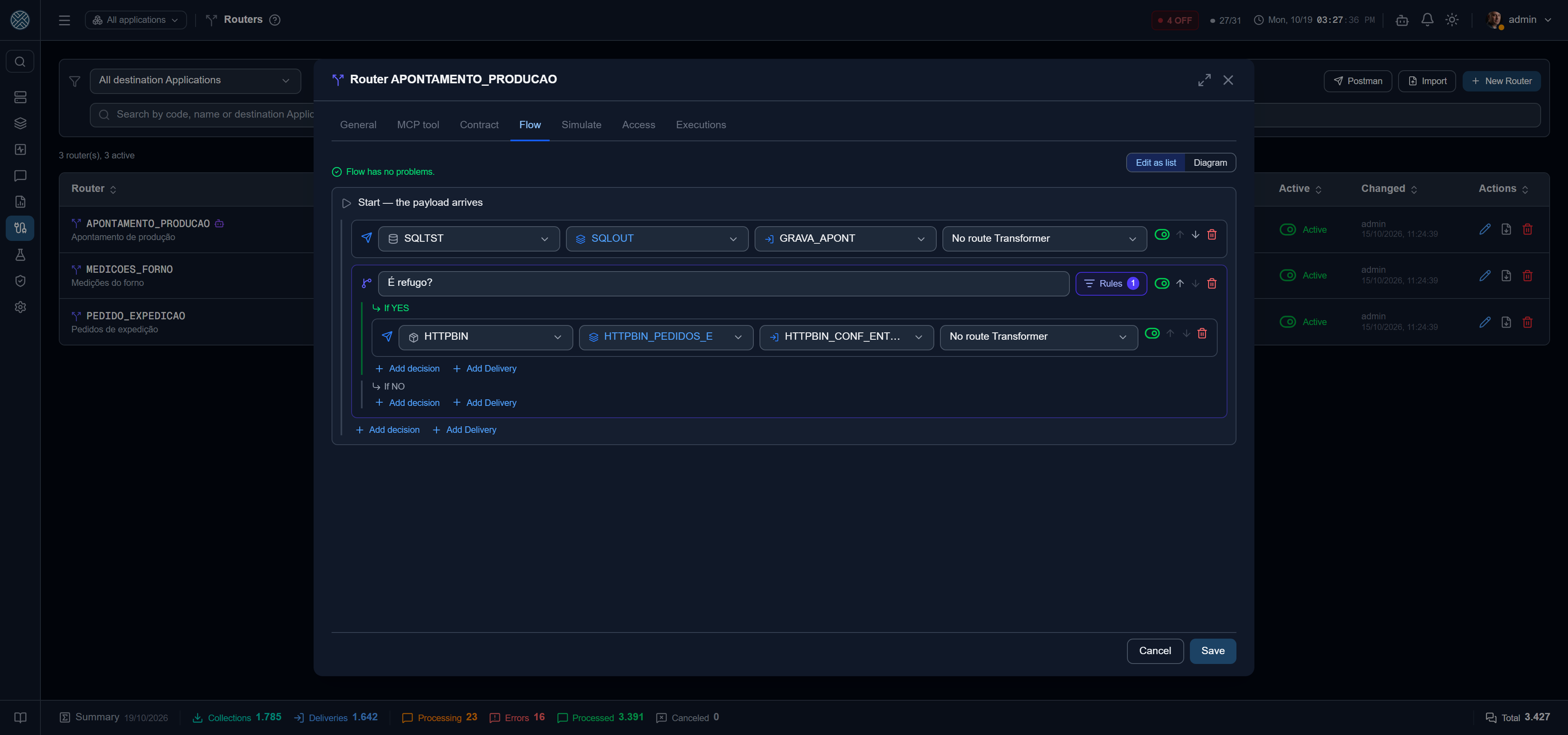Click the shield icon in left sidebar
Viewport: 1568px width, 735px height.
click(x=20, y=281)
